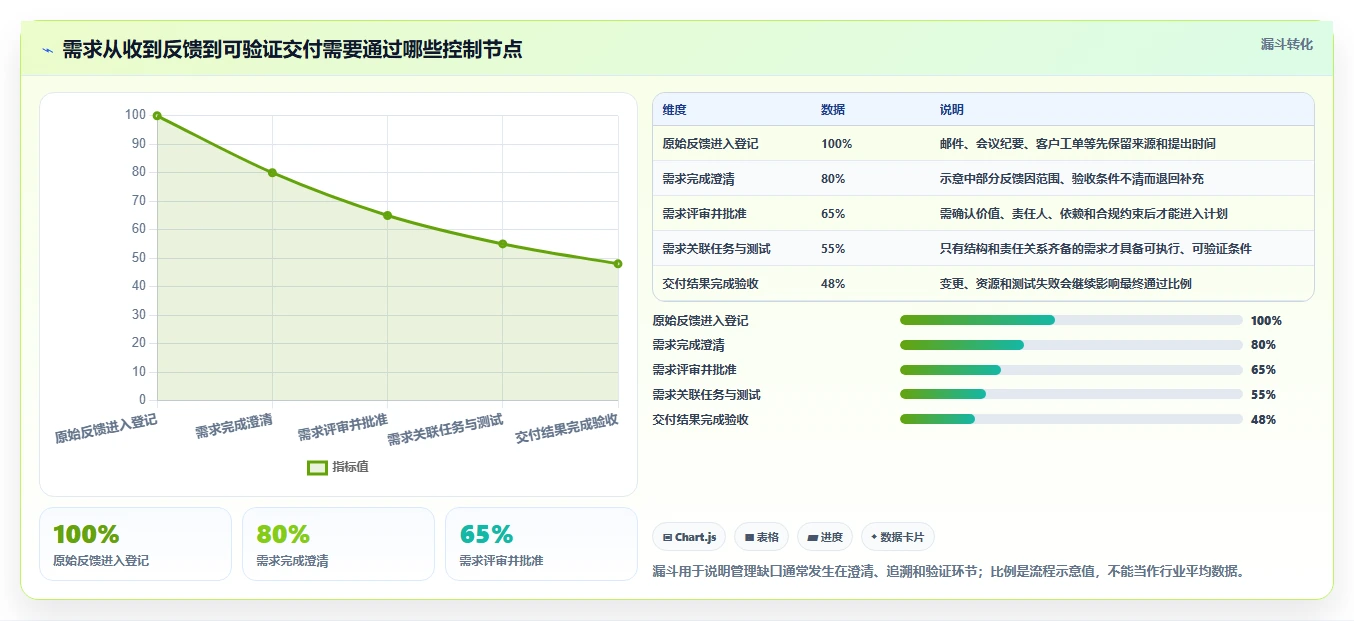The width and height of the screenshot is (1354, 621).
Task: Click x-axis label 交付结果完成验收
Action: pos(567,428)
